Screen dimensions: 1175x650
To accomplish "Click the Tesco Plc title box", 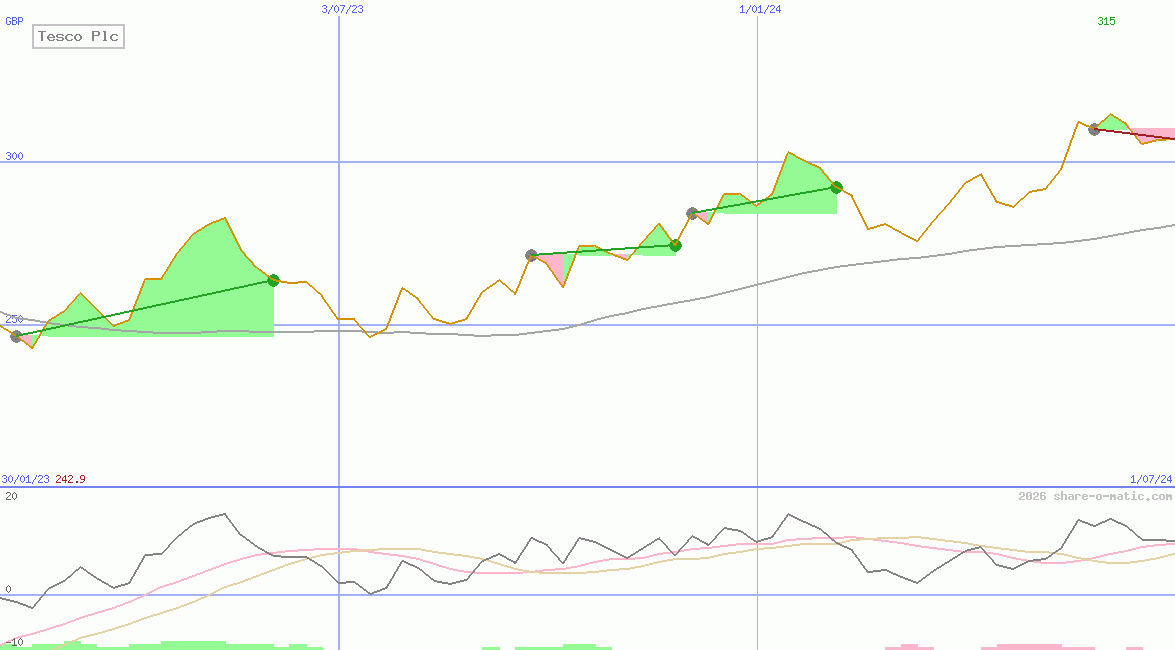I will 78,37.
